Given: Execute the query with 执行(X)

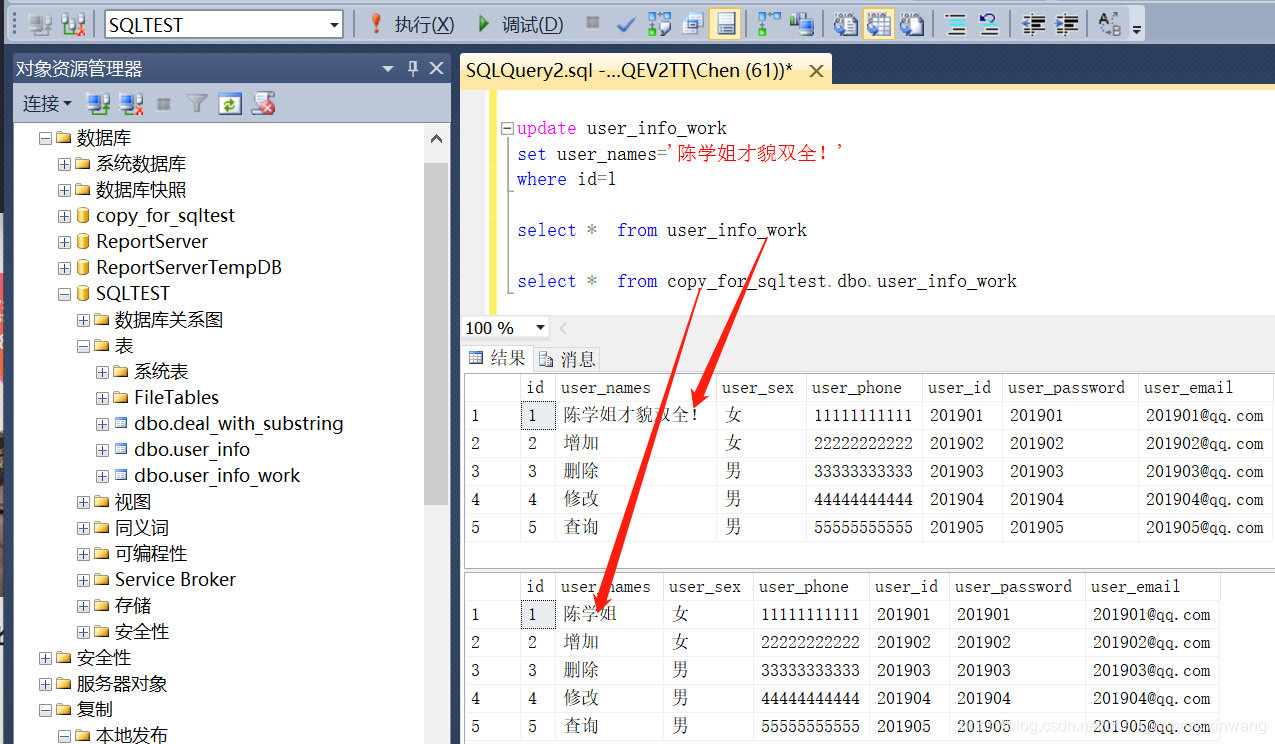Looking at the screenshot, I should point(411,24).
